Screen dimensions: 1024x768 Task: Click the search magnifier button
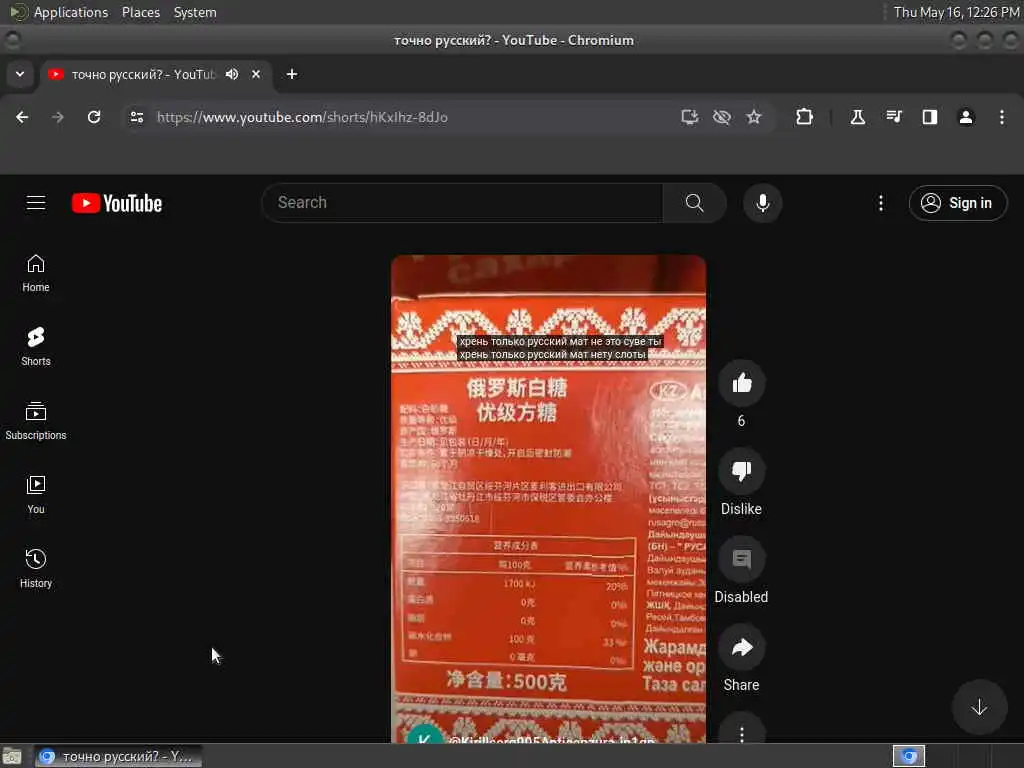click(x=694, y=203)
